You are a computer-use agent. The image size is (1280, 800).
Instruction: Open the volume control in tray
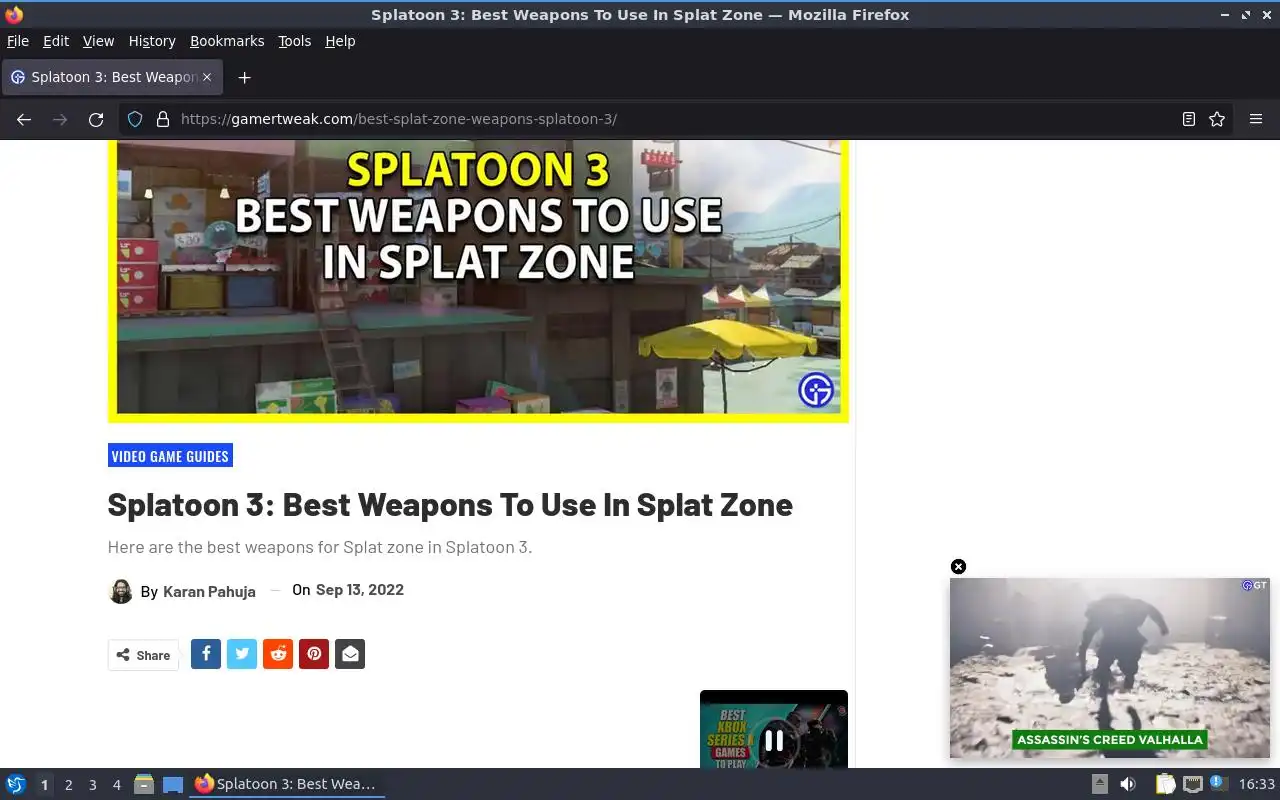1128,784
